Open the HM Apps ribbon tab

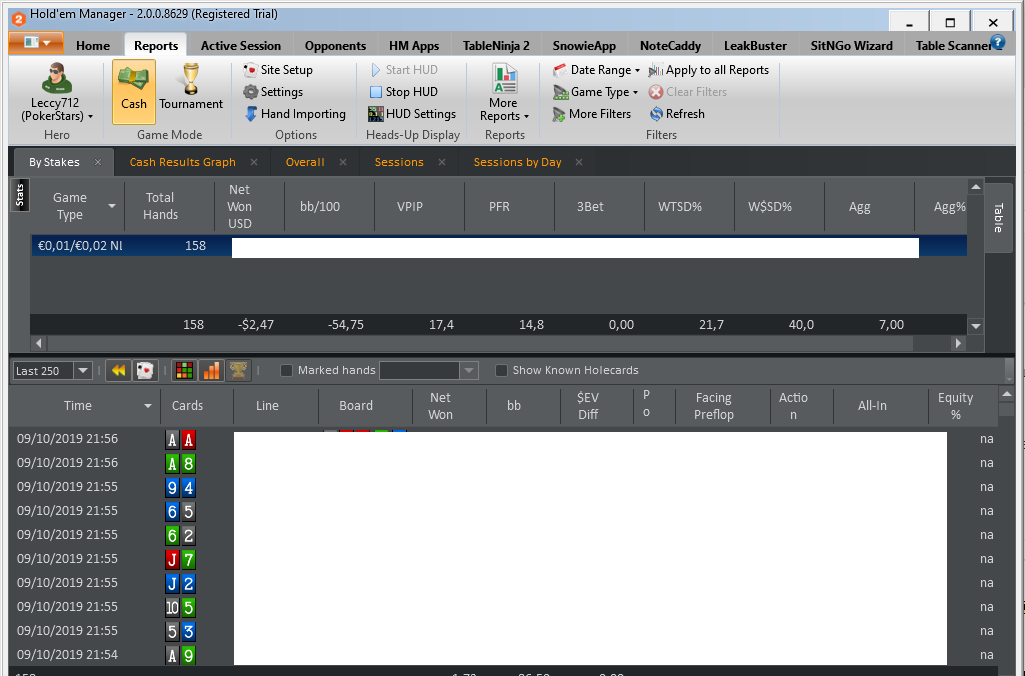(414, 46)
